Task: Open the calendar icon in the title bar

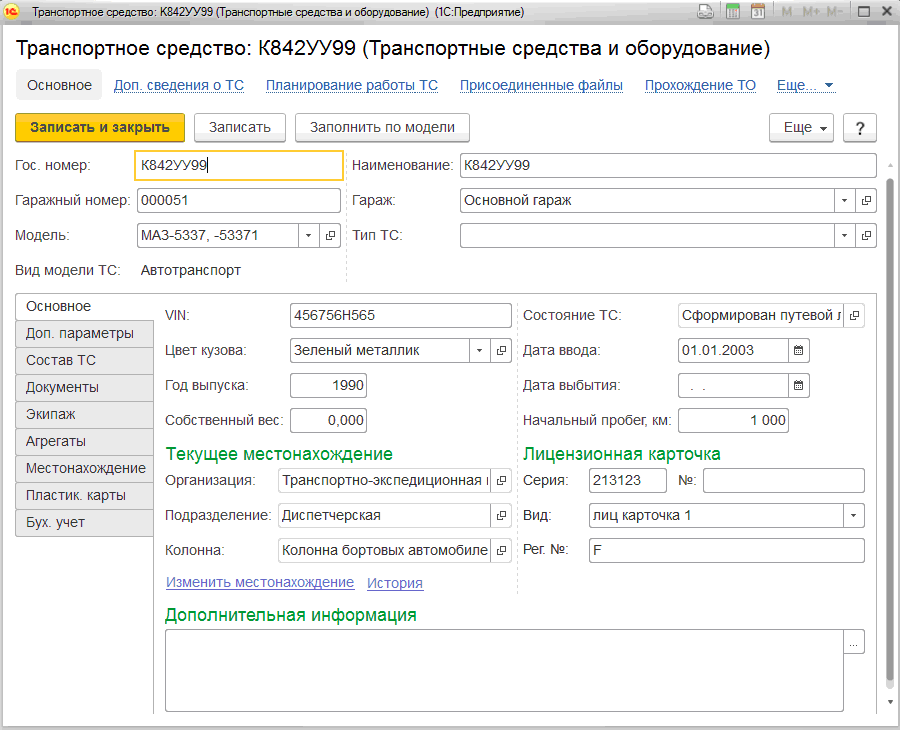Action: [x=759, y=11]
